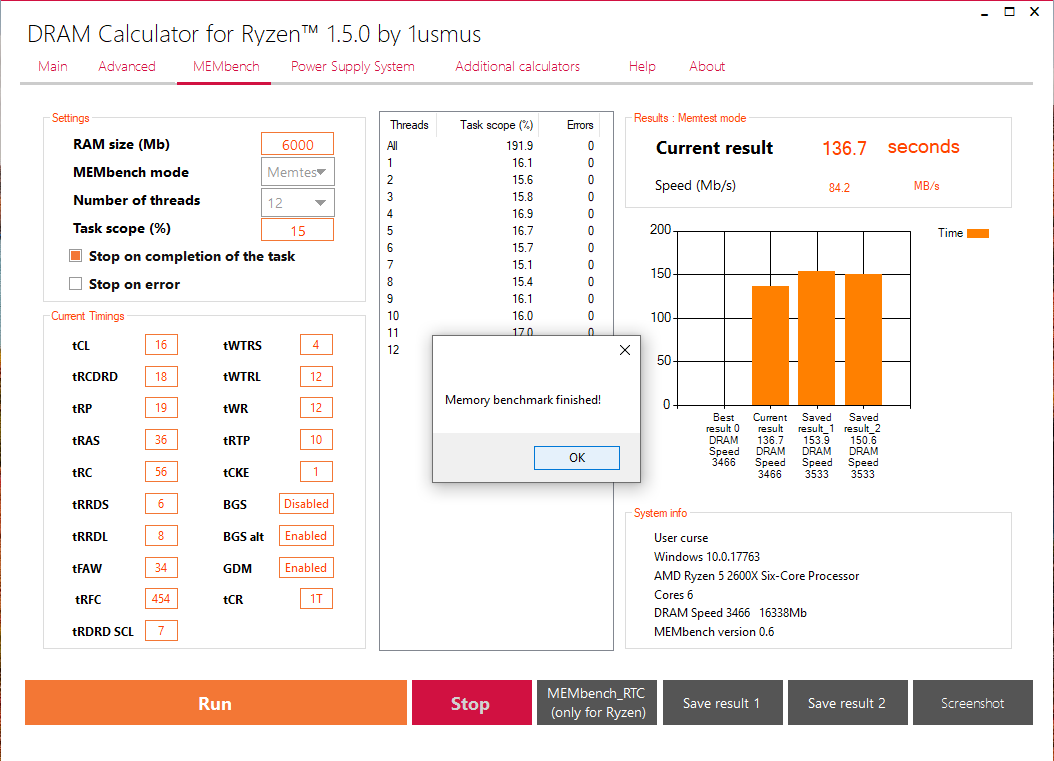This screenshot has width=1054, height=761.
Task: Click the tRAS value field 36
Action: point(161,440)
